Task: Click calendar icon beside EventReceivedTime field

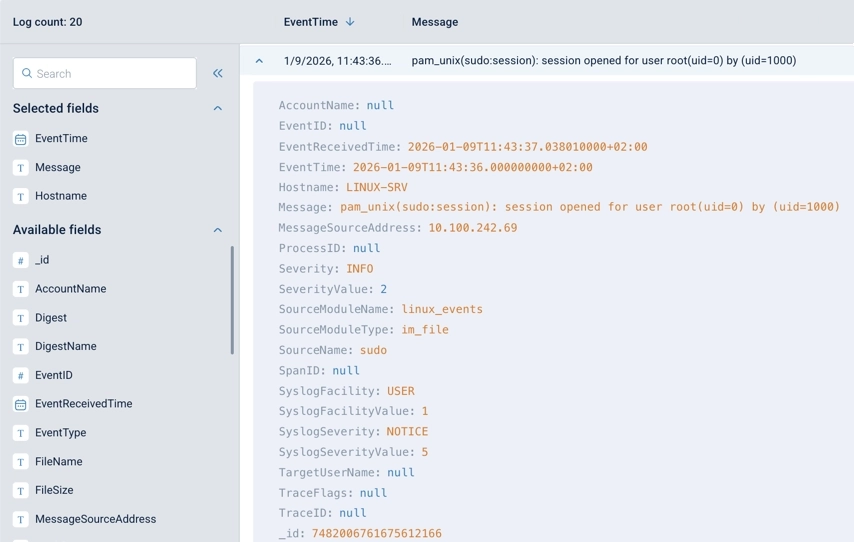Action: tap(21, 404)
